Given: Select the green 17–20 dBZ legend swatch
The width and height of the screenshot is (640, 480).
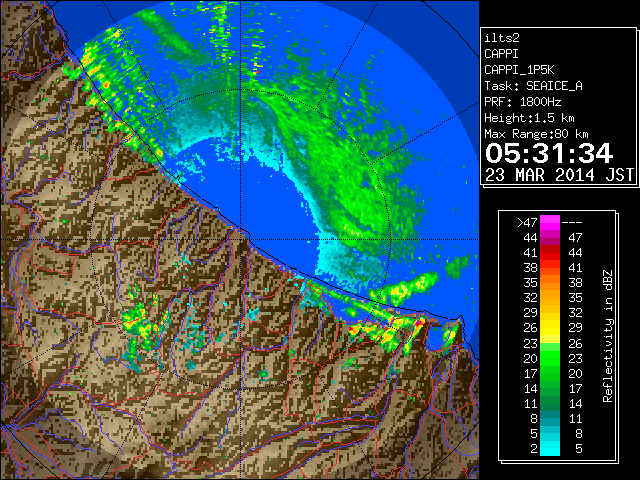Looking at the screenshot, I should [550, 373].
